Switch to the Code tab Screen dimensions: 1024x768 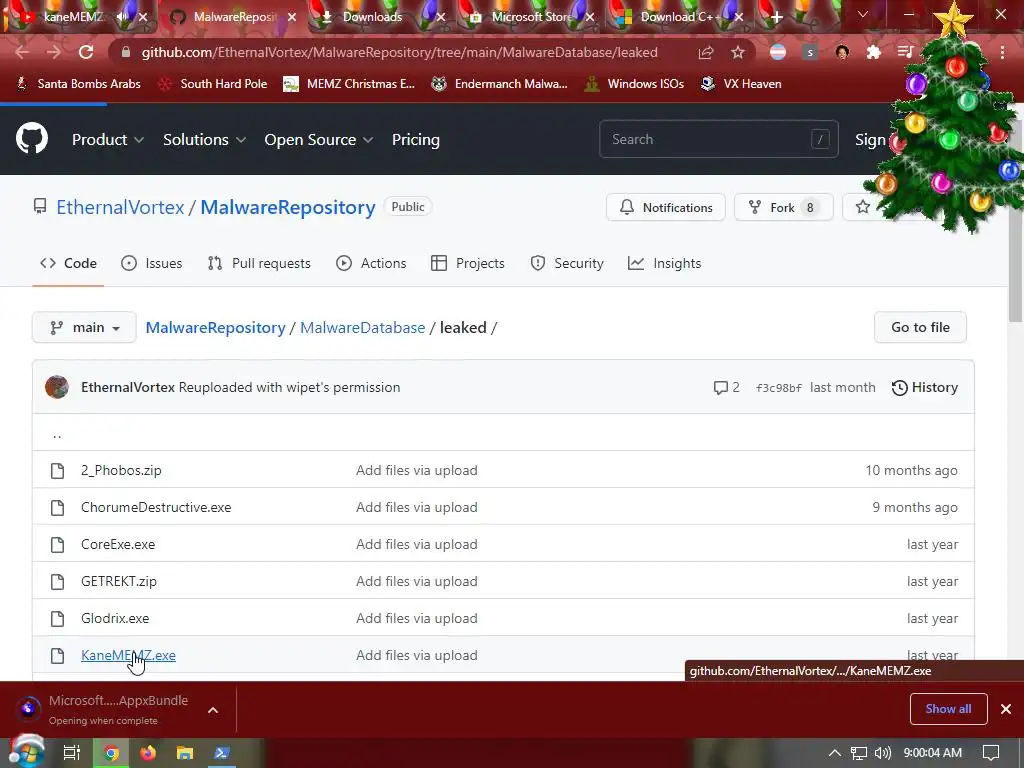click(x=68, y=263)
